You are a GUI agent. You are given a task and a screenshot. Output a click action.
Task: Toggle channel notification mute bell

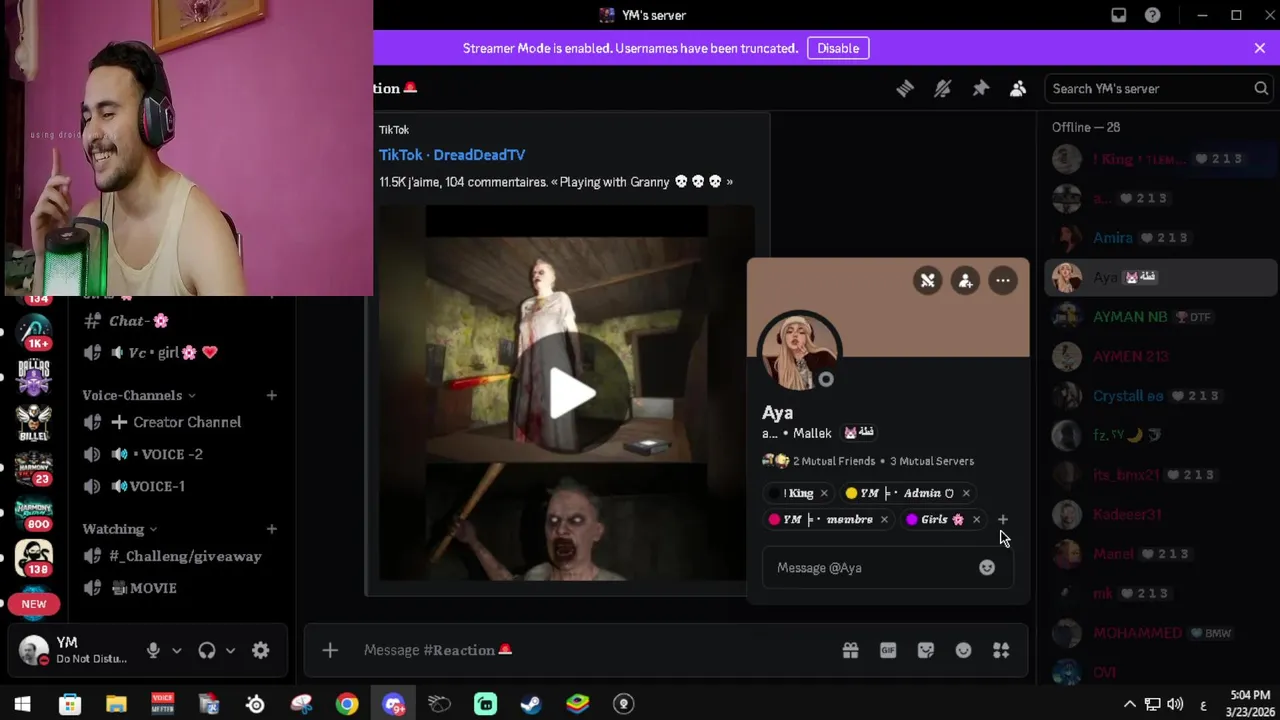[x=943, y=89]
